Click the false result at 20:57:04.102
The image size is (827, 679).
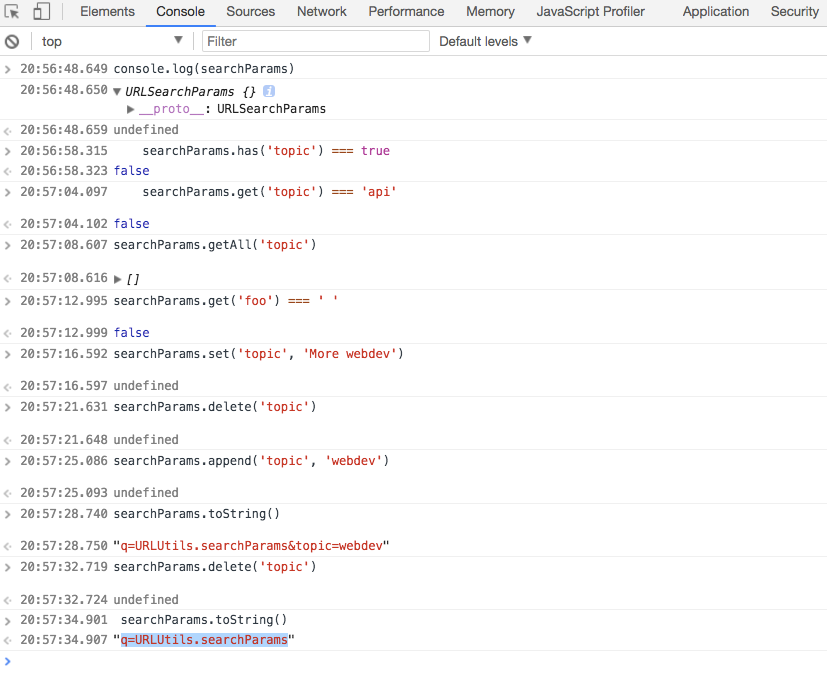click(x=131, y=224)
